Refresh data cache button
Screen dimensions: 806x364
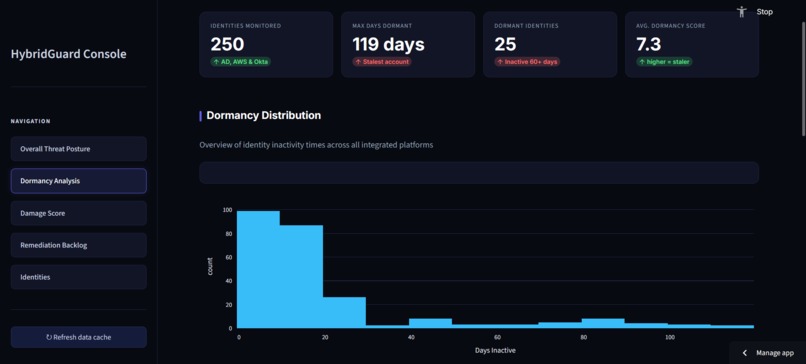coord(79,337)
